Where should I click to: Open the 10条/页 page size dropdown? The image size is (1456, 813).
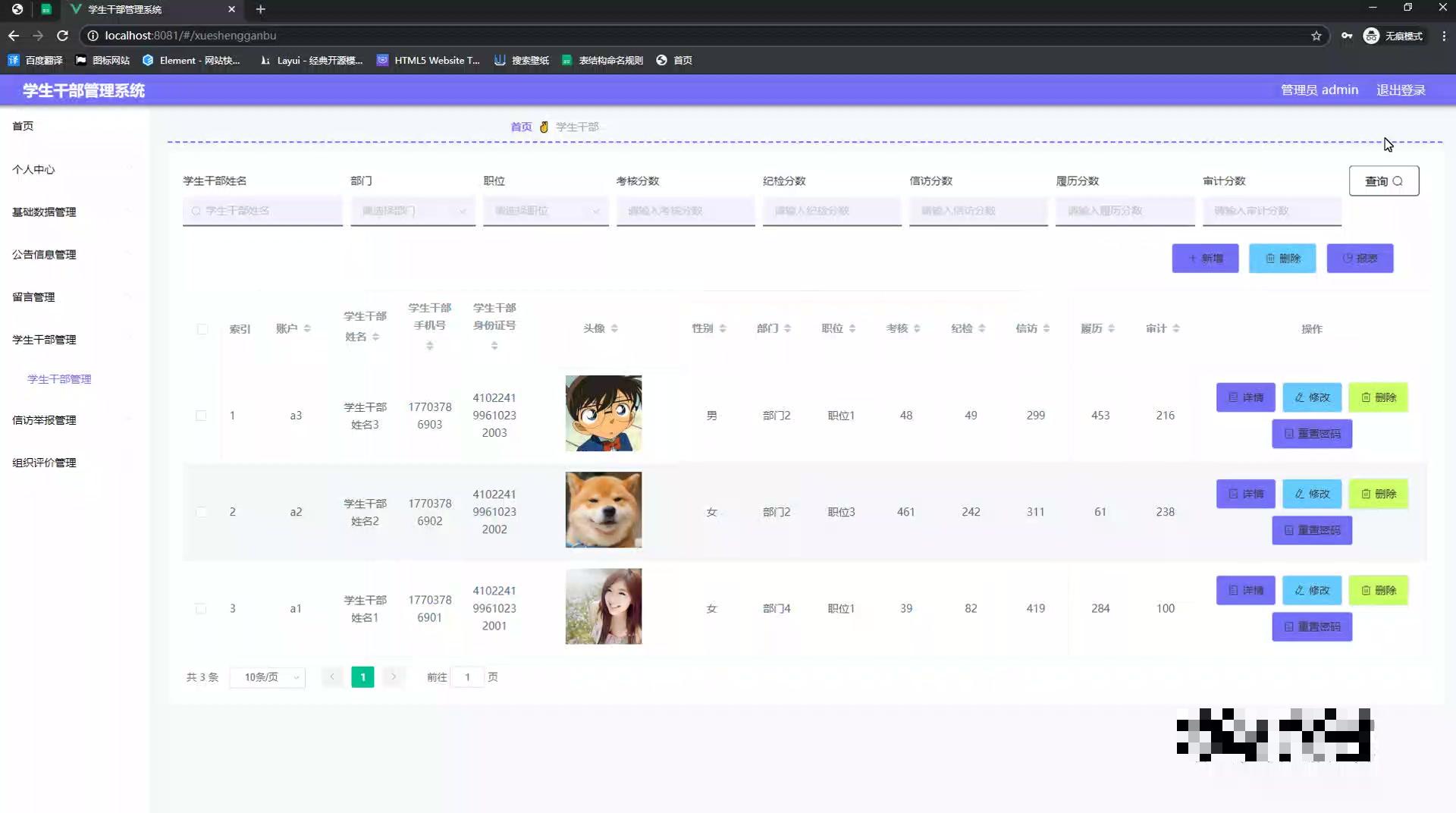point(267,676)
